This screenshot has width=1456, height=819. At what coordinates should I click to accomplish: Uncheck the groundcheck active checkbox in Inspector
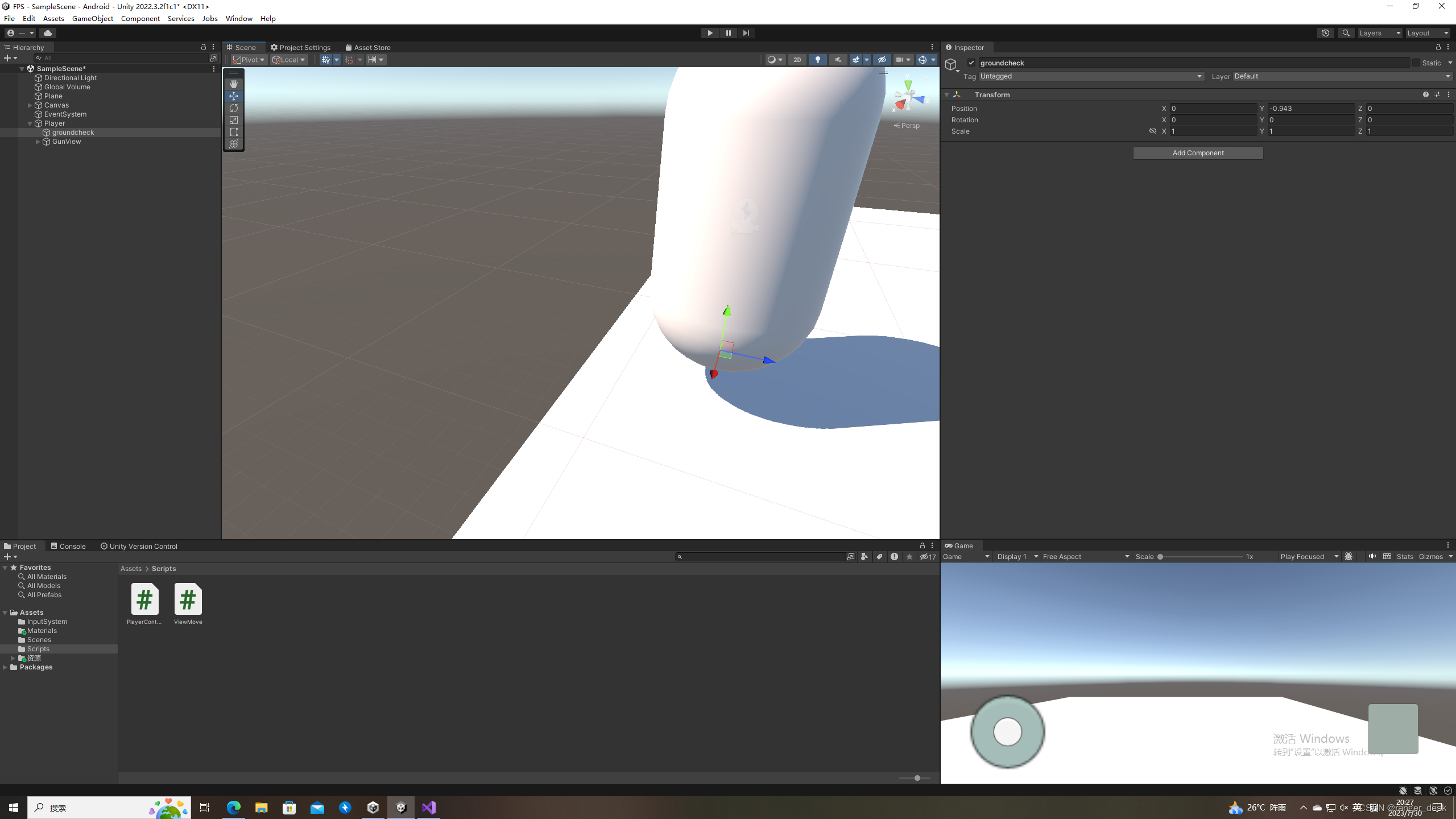[971, 63]
